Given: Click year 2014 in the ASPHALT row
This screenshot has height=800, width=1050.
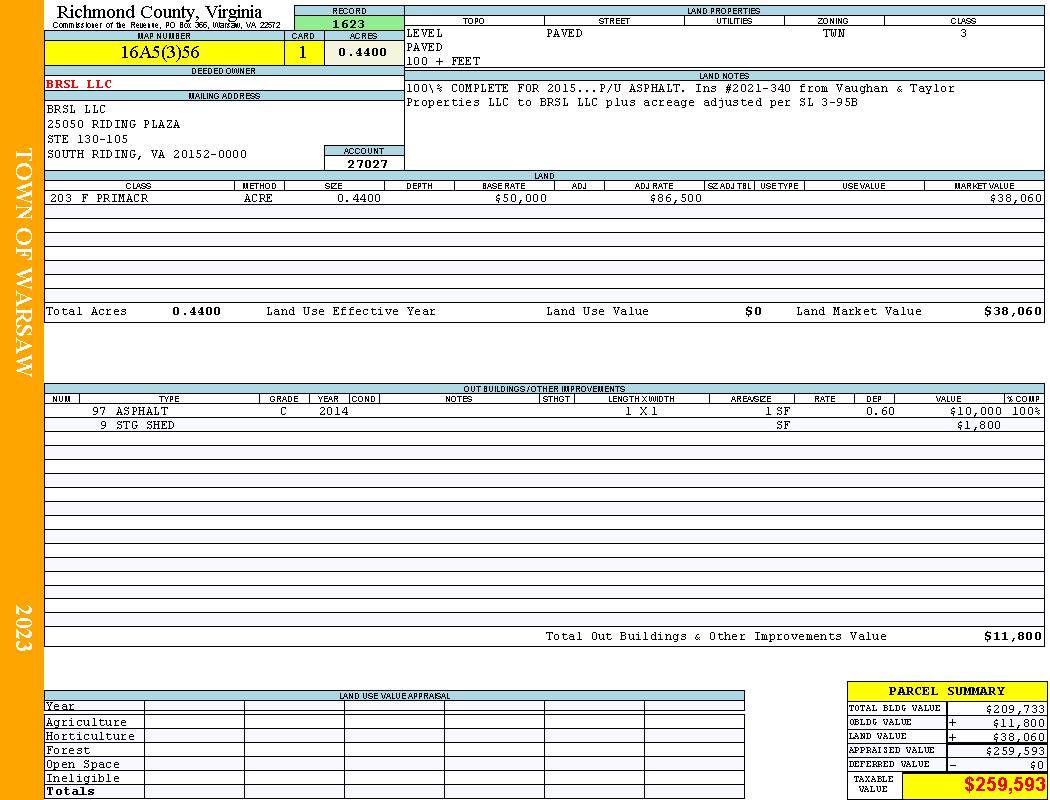Looking at the screenshot, I should pyautogui.click(x=333, y=411).
